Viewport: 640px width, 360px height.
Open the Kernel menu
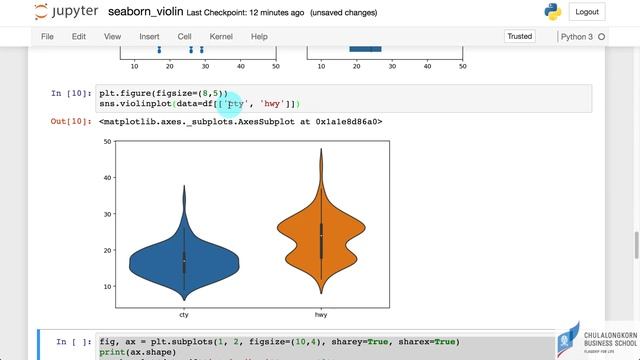point(221,37)
